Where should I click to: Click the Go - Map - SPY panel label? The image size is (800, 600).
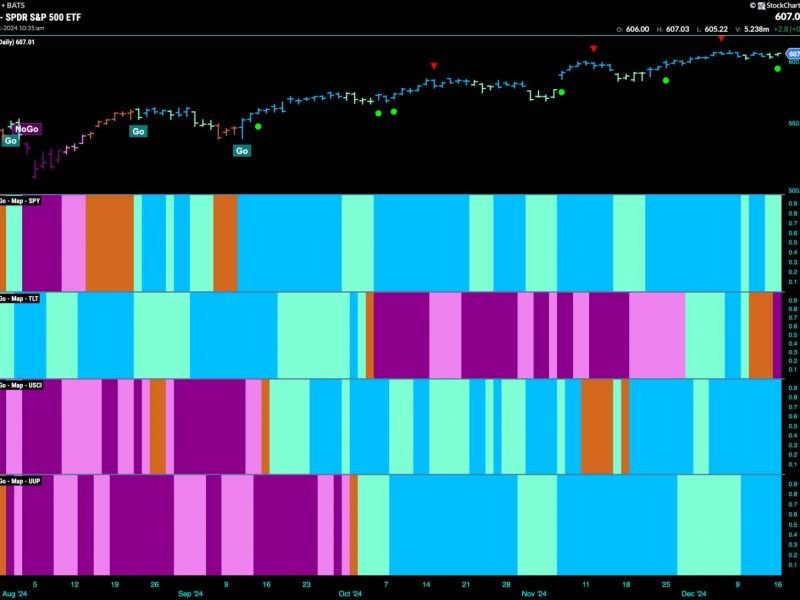(20, 201)
